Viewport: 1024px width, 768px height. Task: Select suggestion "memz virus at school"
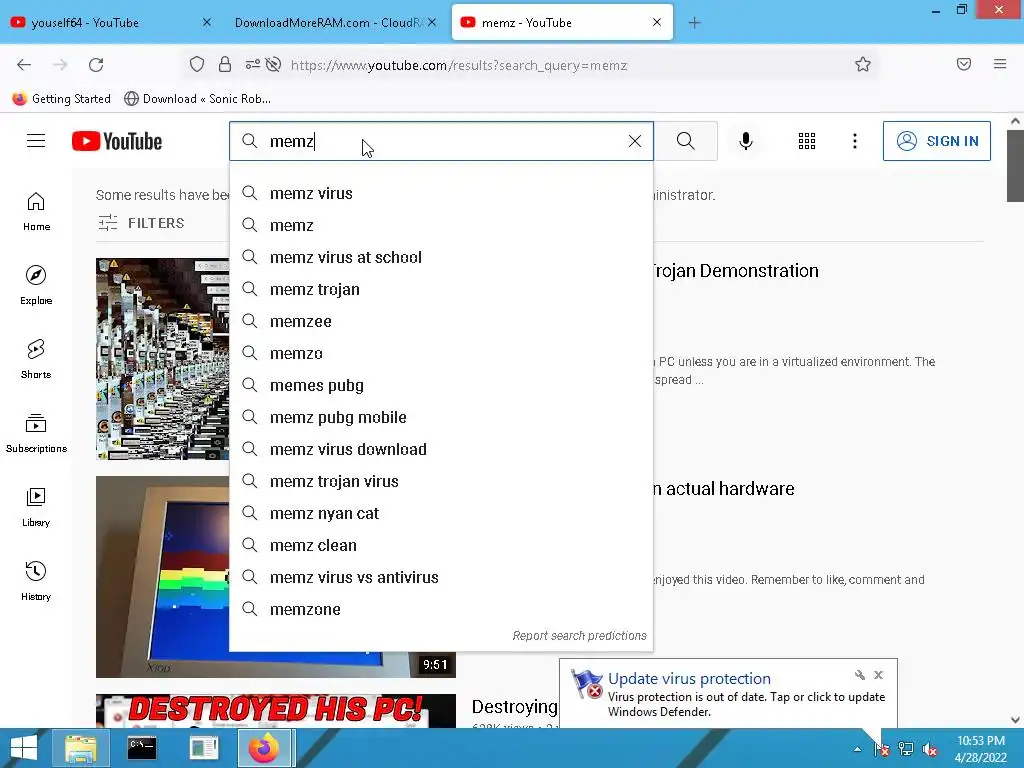(x=441, y=257)
